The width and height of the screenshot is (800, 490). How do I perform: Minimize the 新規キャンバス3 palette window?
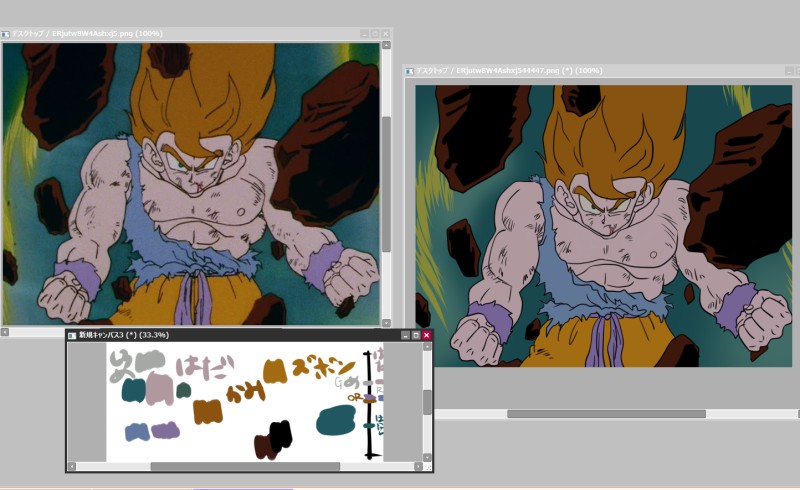click(406, 335)
